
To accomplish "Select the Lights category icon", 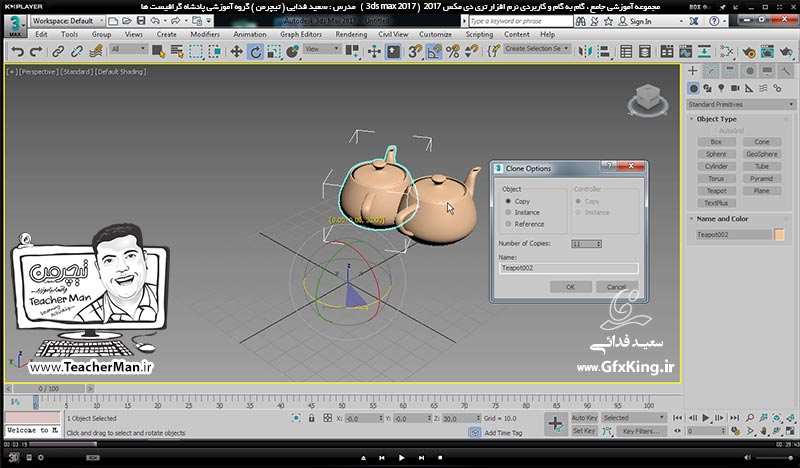I will (721, 88).
